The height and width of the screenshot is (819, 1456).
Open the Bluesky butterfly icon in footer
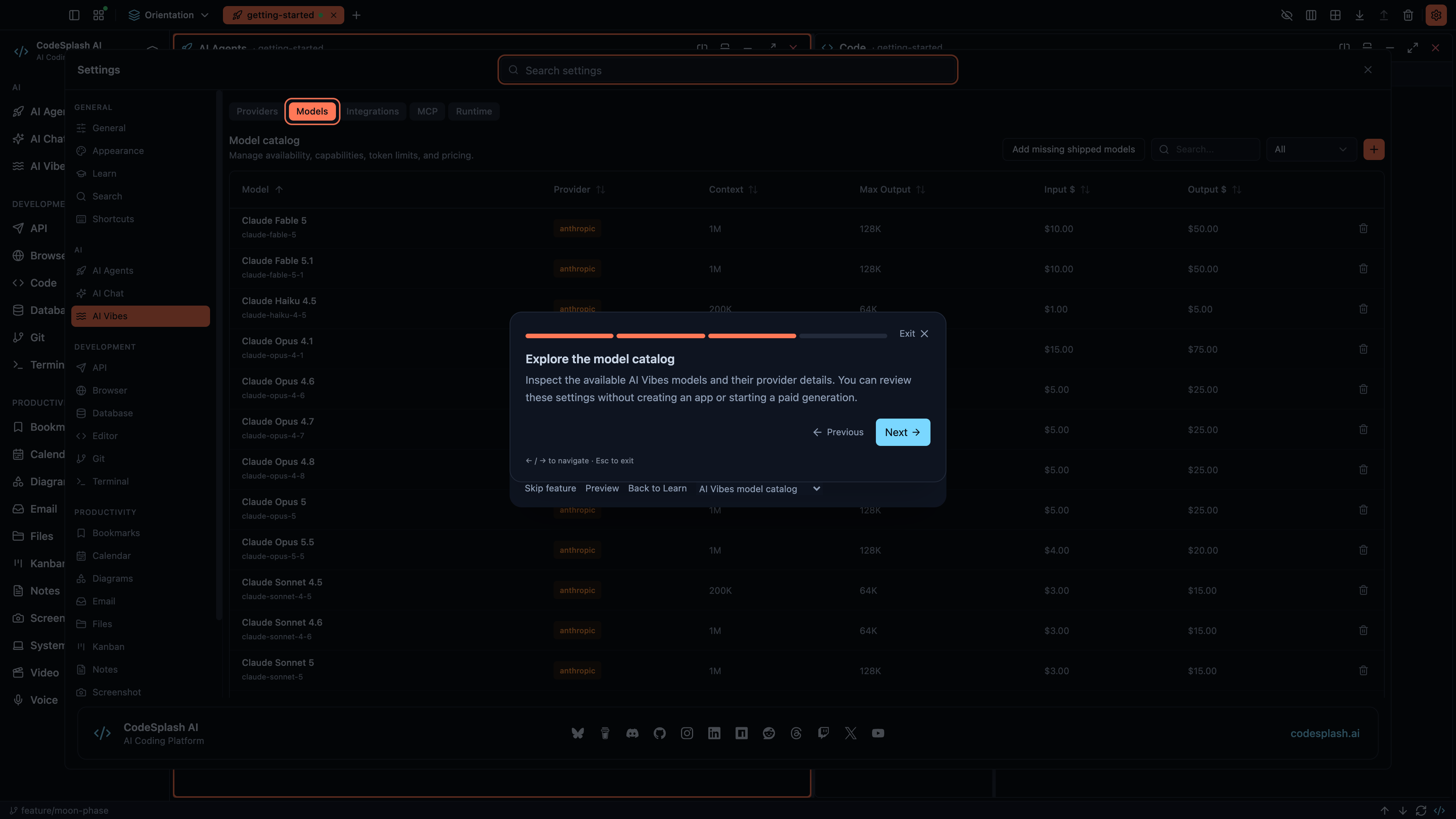(x=577, y=733)
